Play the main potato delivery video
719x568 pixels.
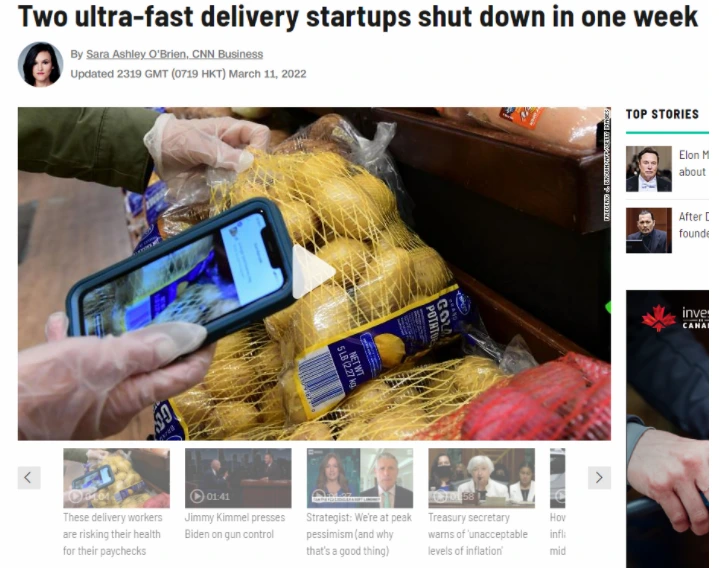[x=314, y=272]
